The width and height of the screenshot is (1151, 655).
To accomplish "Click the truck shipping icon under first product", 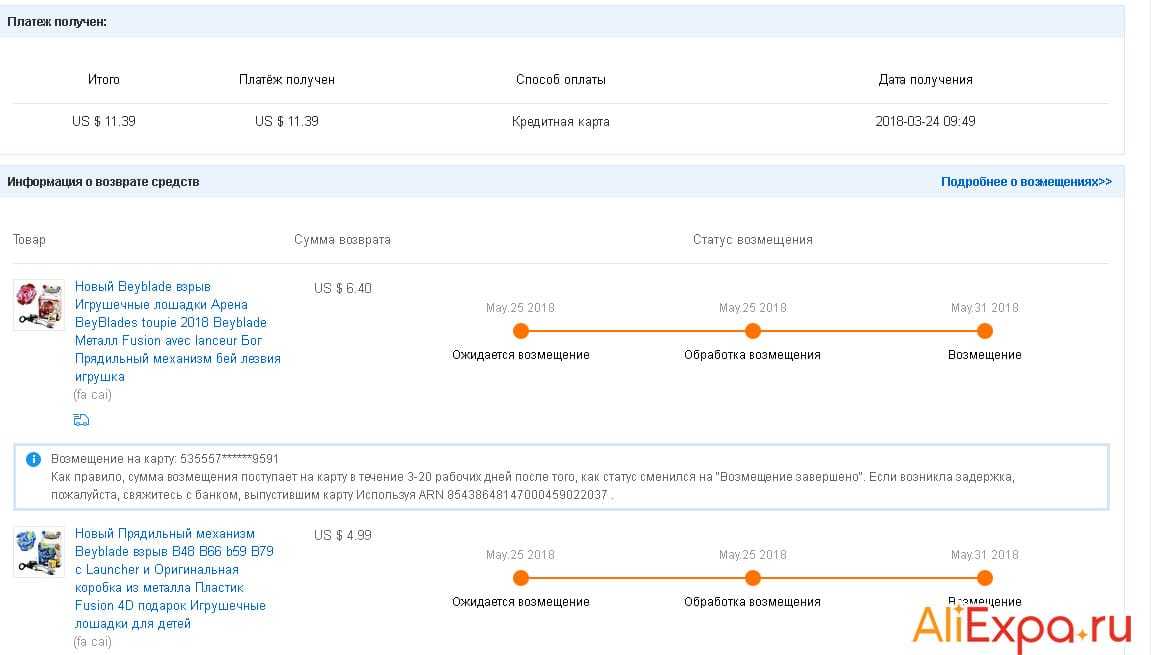I will click(x=81, y=420).
